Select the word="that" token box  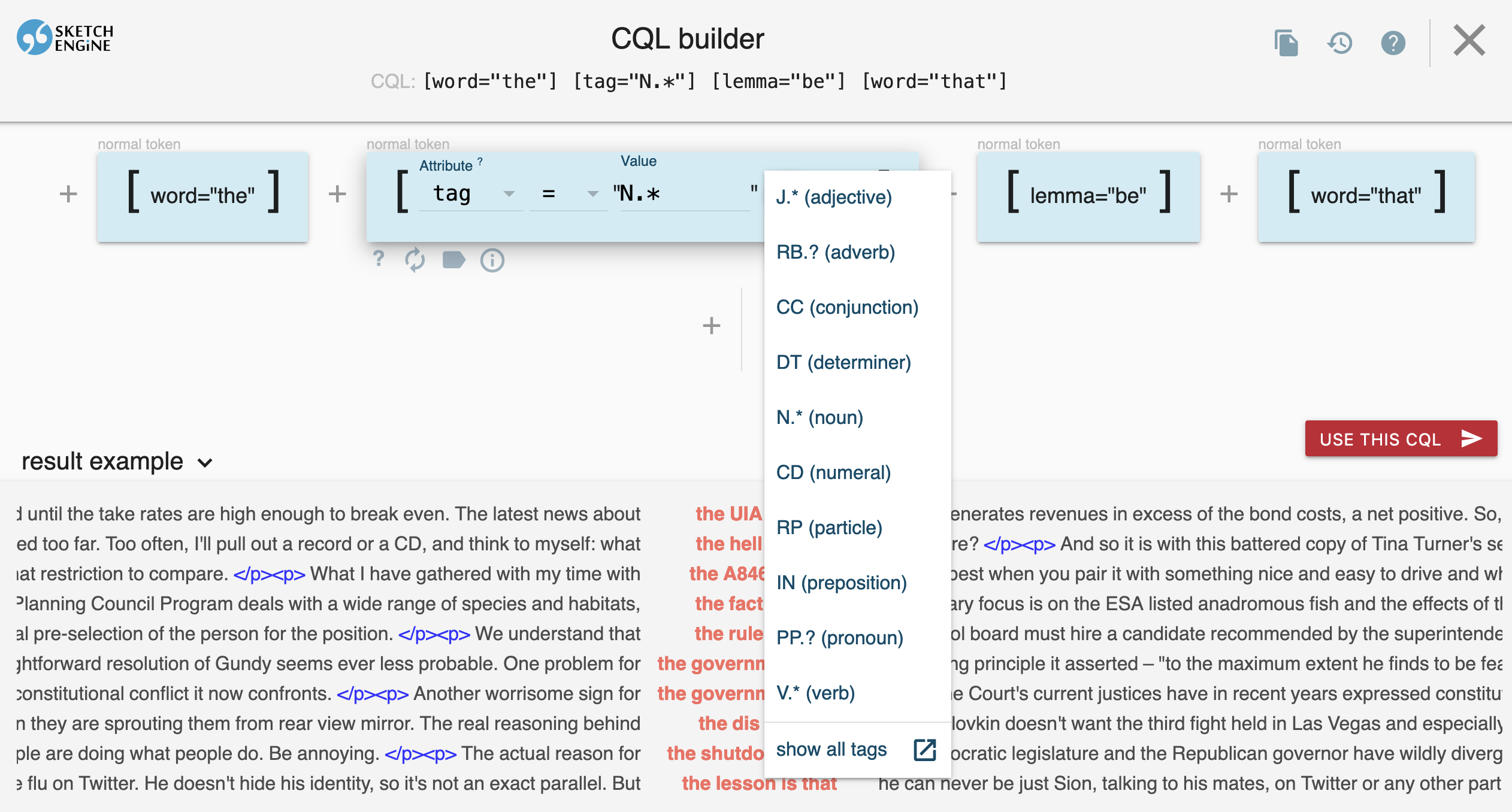[x=1366, y=196]
